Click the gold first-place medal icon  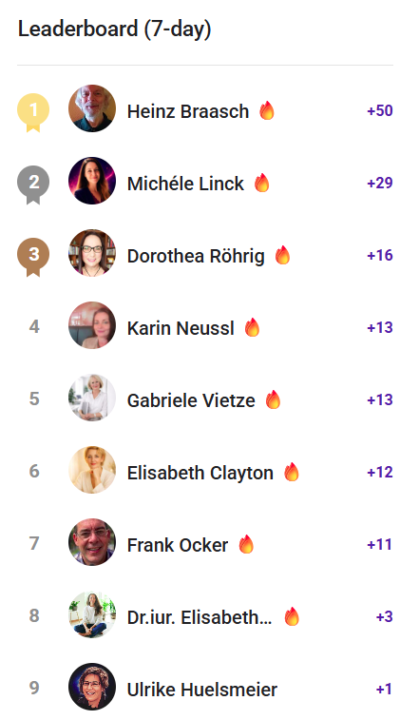(x=33, y=112)
